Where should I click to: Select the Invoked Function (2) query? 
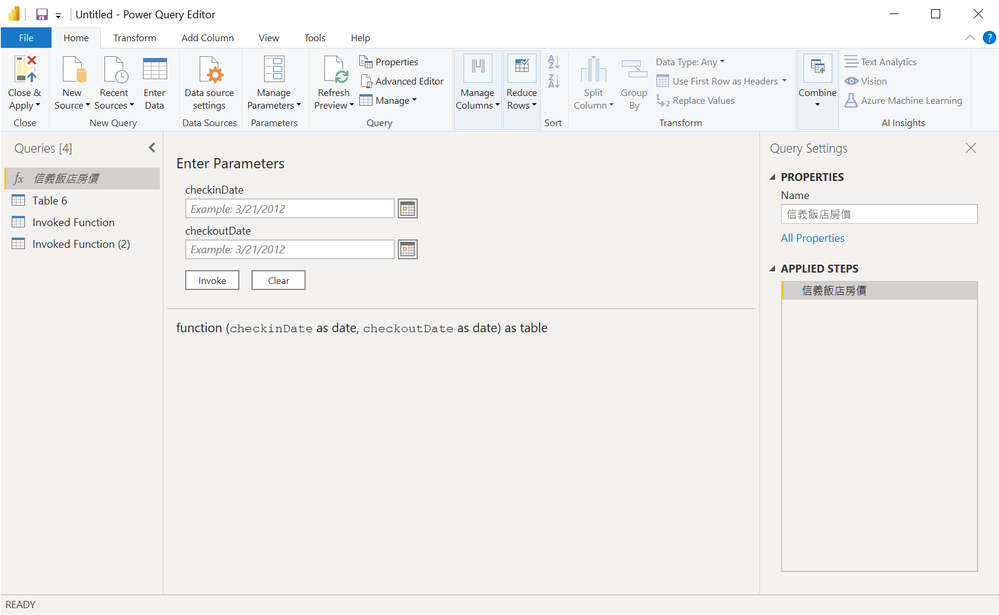pos(82,244)
